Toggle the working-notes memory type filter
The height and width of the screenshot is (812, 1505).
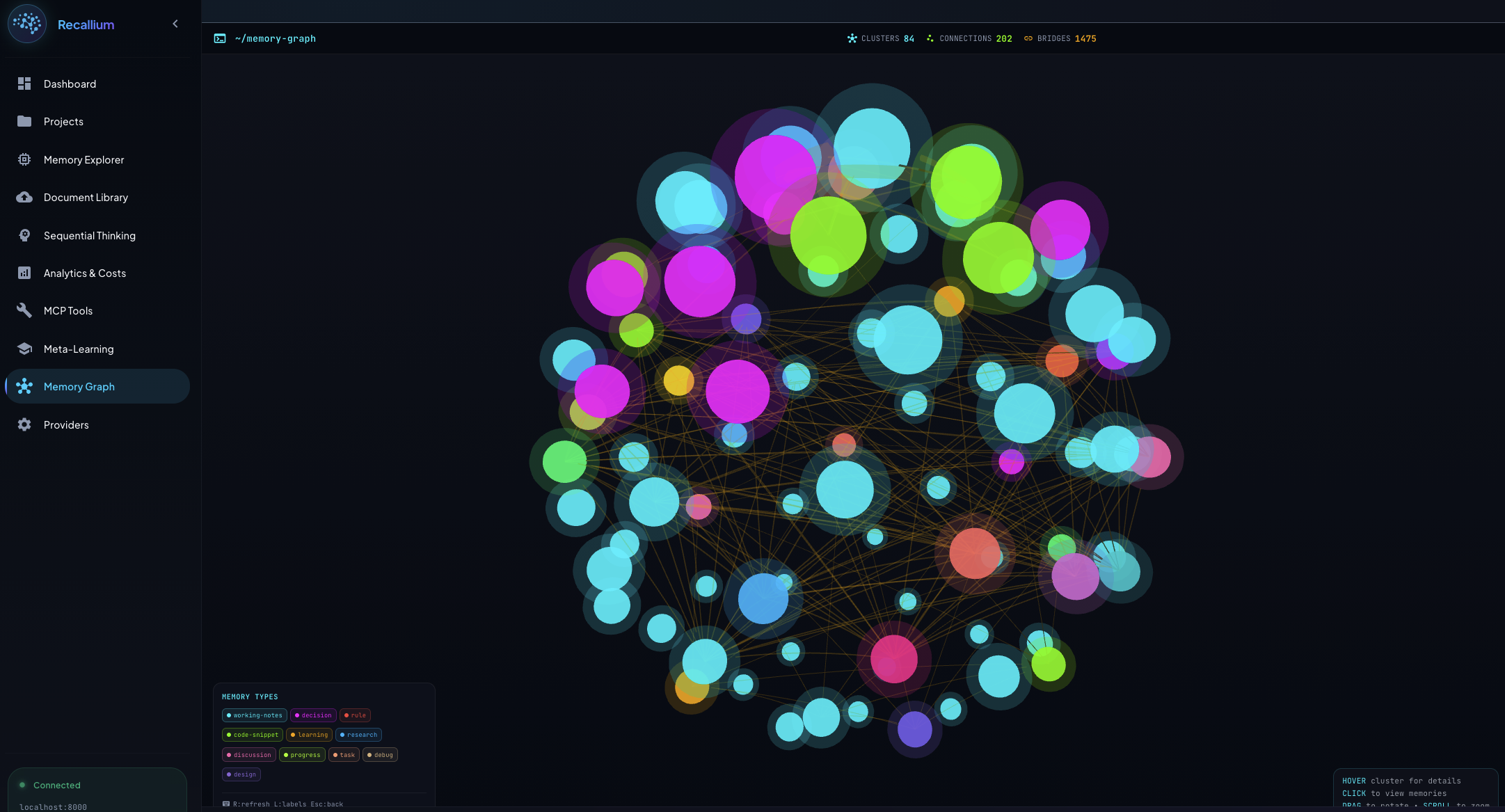point(254,715)
